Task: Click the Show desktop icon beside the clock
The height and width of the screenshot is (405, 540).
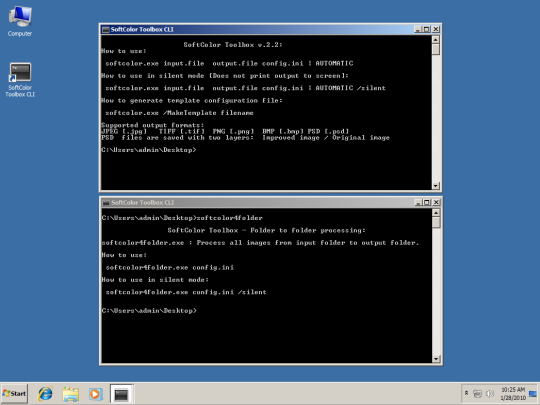Action: coord(533,393)
